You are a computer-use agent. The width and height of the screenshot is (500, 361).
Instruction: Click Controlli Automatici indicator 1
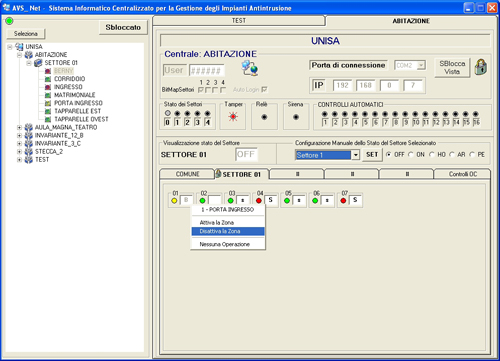[x=324, y=114]
